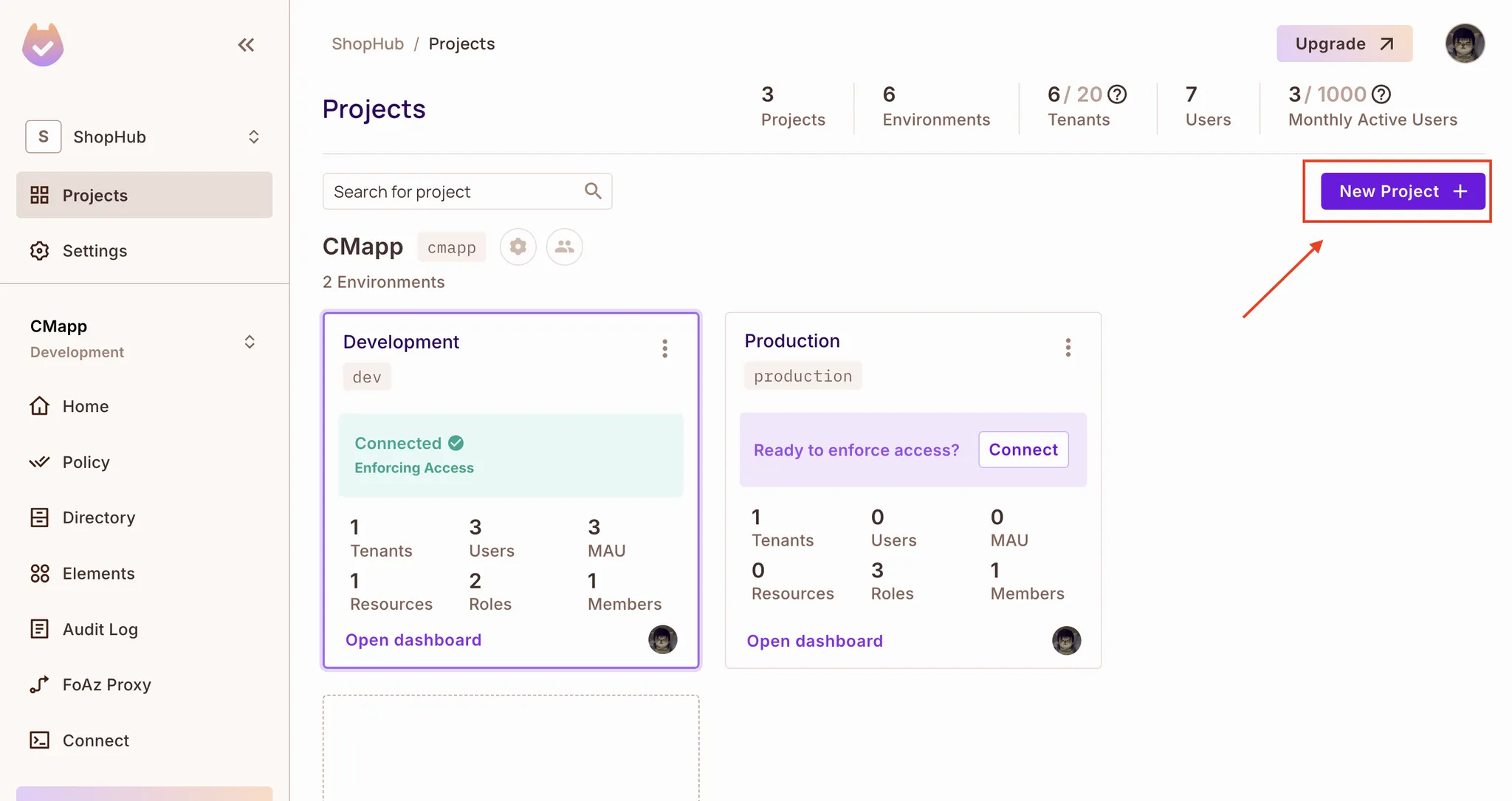The width and height of the screenshot is (1512, 801).
Task: Click Monthly Active Users help icon
Action: click(1381, 94)
